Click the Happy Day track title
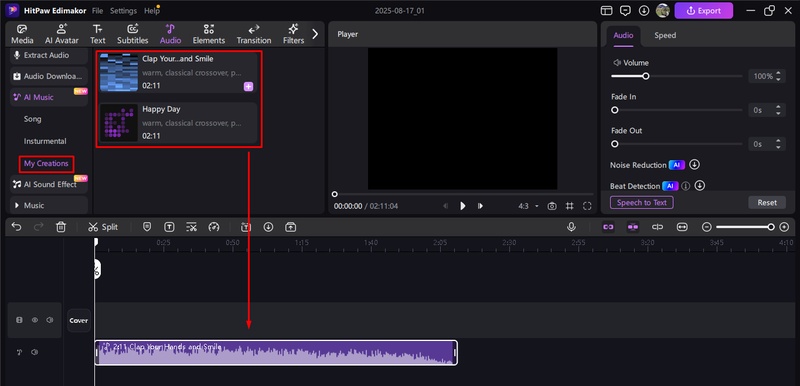The width and height of the screenshot is (800, 386). [x=161, y=109]
